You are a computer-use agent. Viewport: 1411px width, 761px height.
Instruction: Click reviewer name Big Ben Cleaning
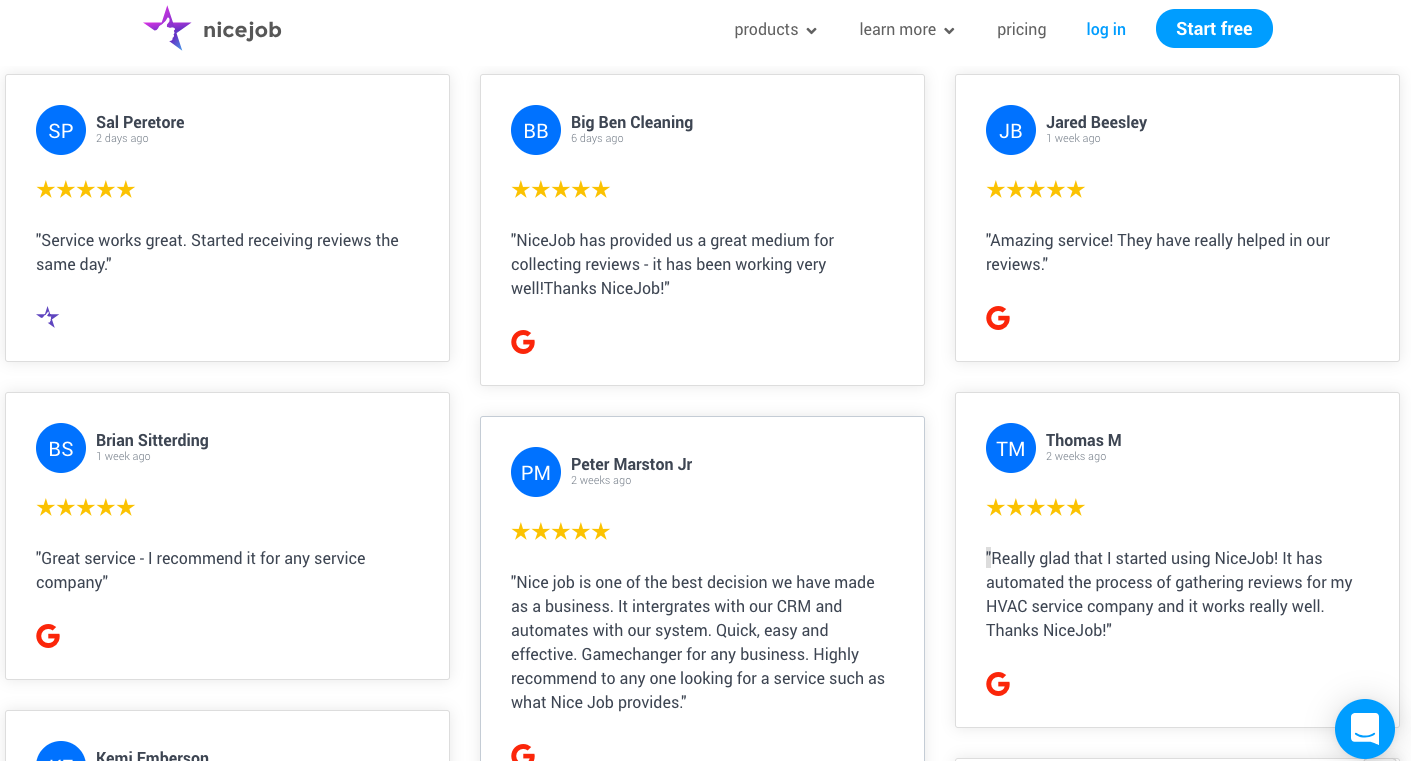pyautogui.click(x=631, y=122)
